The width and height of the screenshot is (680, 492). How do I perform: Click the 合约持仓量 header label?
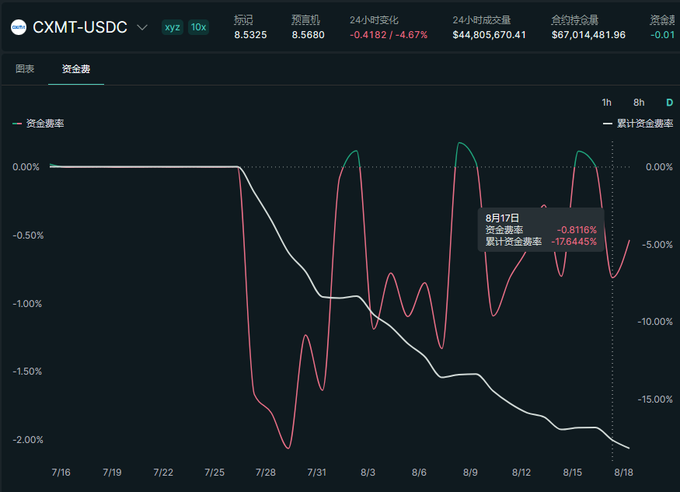pyautogui.click(x=575, y=20)
